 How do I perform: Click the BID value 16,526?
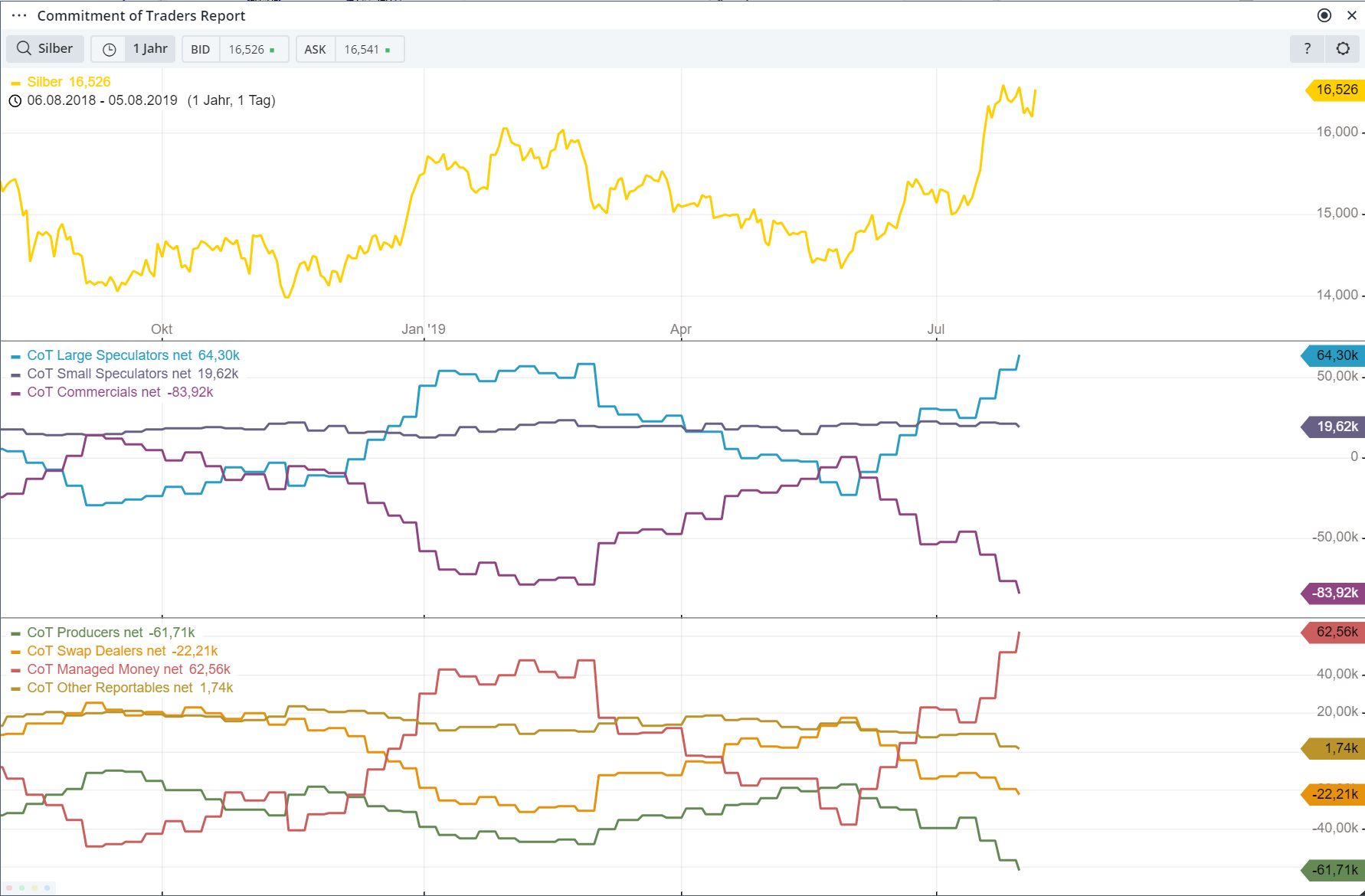coord(247,49)
